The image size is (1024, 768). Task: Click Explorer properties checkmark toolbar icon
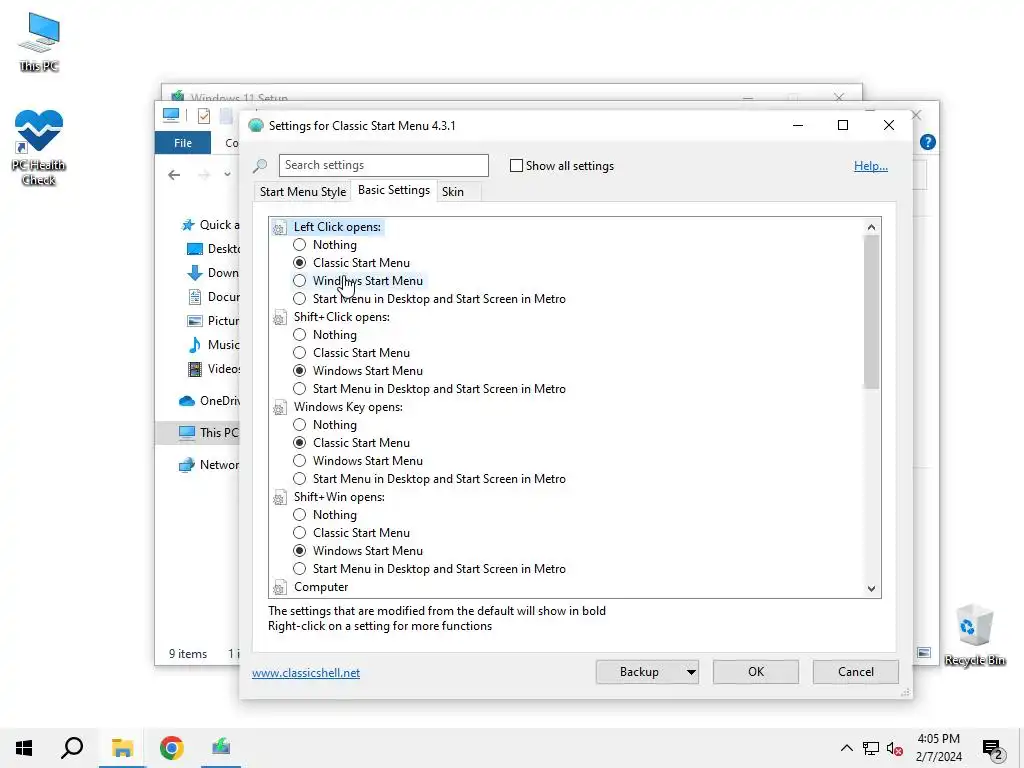click(x=204, y=116)
